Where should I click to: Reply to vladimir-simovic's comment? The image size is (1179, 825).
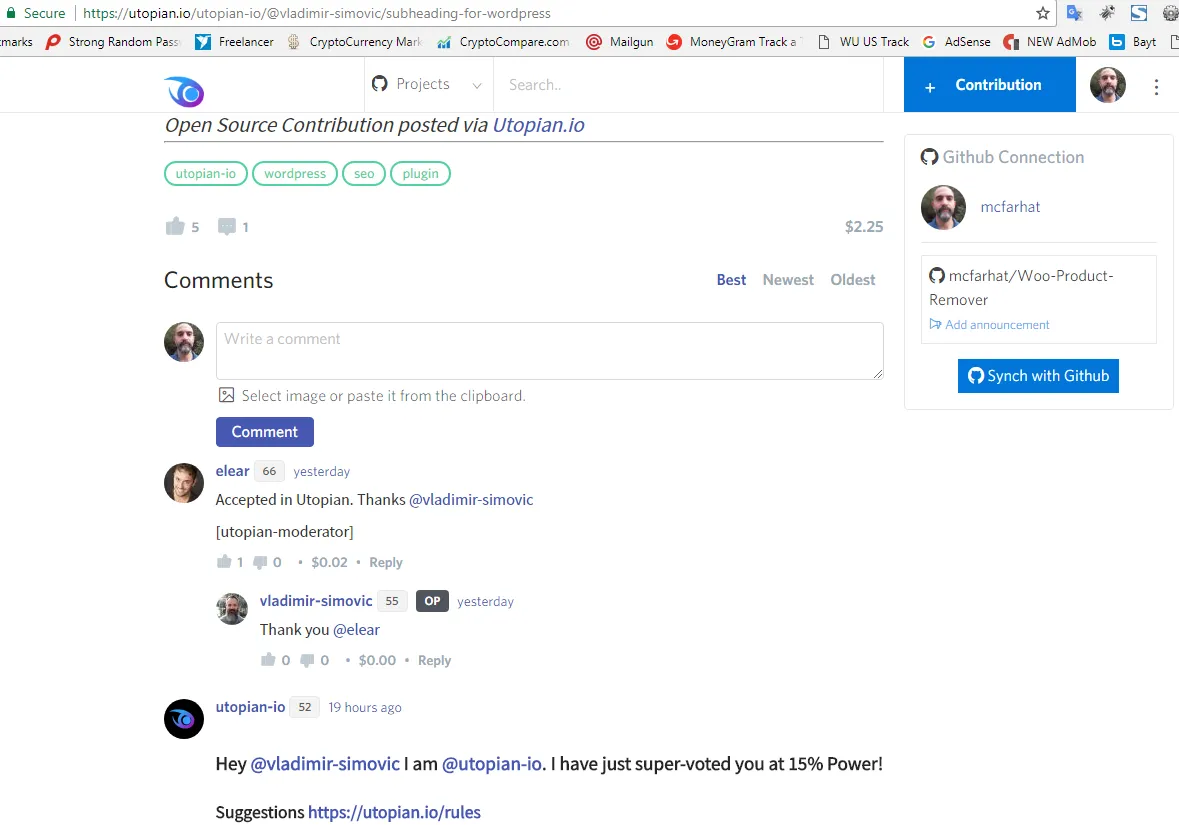click(x=435, y=660)
